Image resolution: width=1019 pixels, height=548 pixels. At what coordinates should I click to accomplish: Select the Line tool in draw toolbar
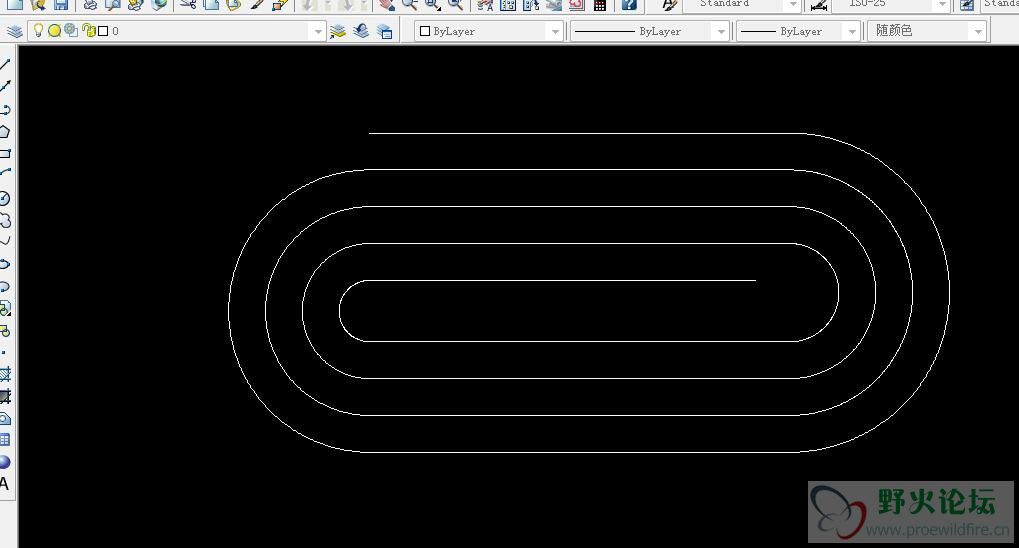(x=5, y=64)
